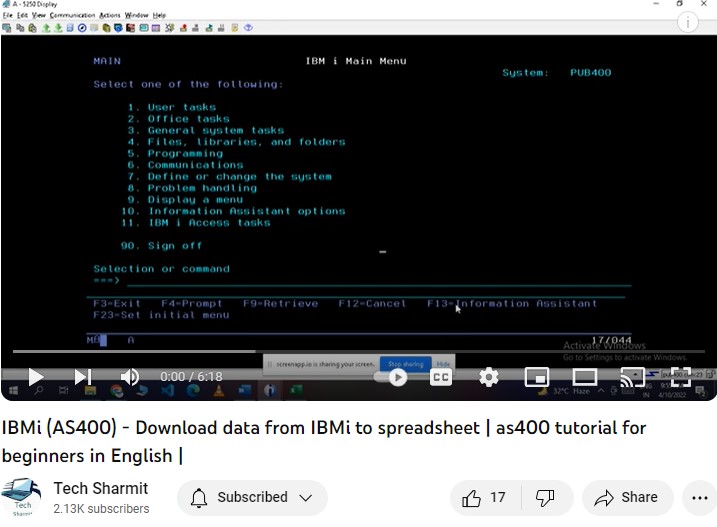Click the first toolbar icon of stacked windows
This screenshot has width=717, height=527.
click(x=7, y=28)
